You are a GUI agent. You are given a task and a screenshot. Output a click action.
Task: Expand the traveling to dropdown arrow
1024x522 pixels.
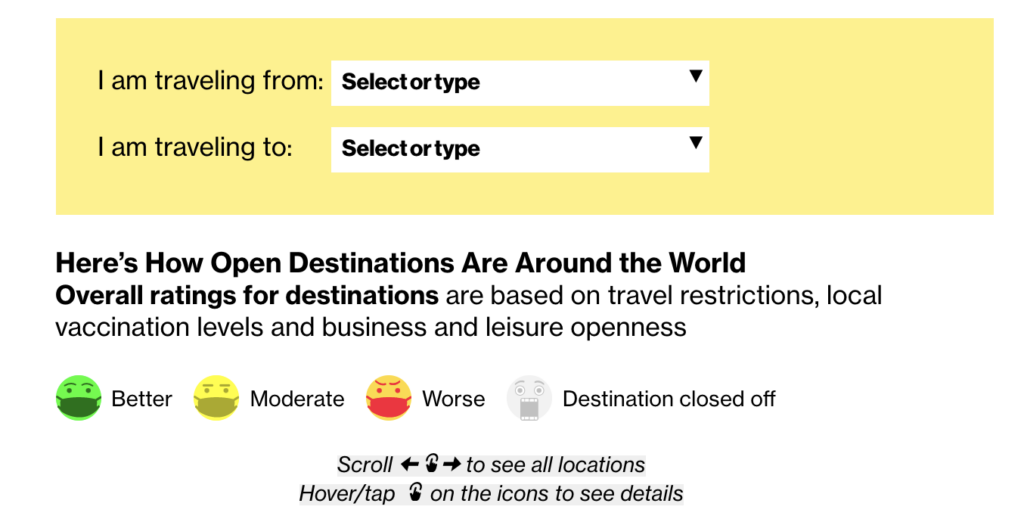[x=696, y=142]
